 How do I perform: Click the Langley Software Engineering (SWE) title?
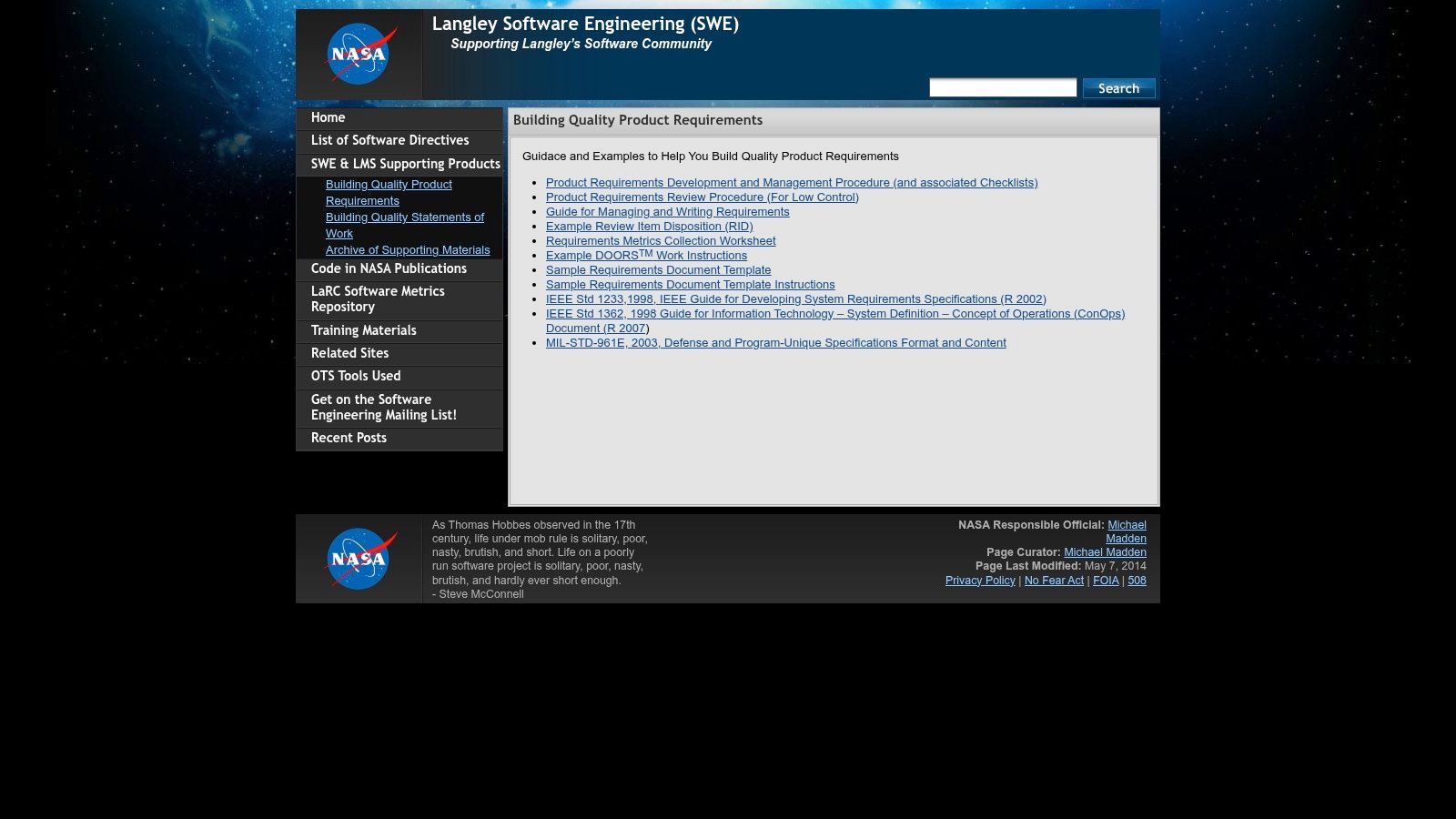tap(585, 25)
